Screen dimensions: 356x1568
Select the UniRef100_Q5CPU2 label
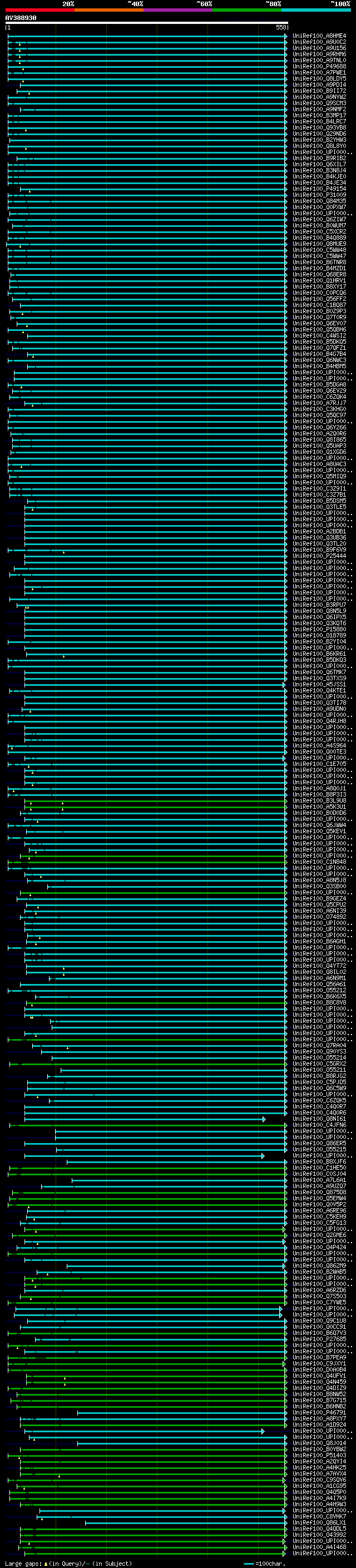[x=319, y=904]
